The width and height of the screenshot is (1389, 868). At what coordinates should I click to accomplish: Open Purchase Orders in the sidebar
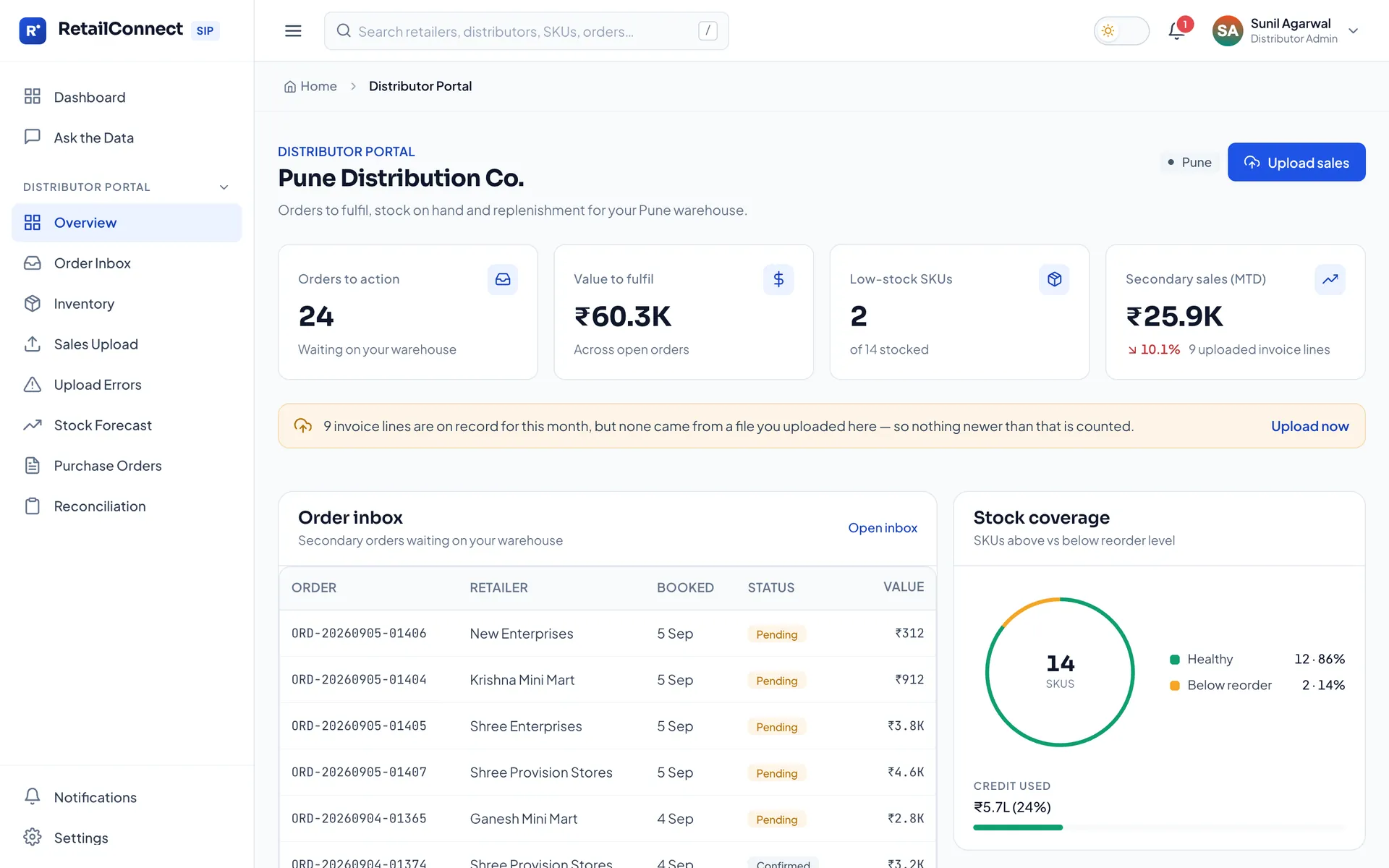pos(127,466)
